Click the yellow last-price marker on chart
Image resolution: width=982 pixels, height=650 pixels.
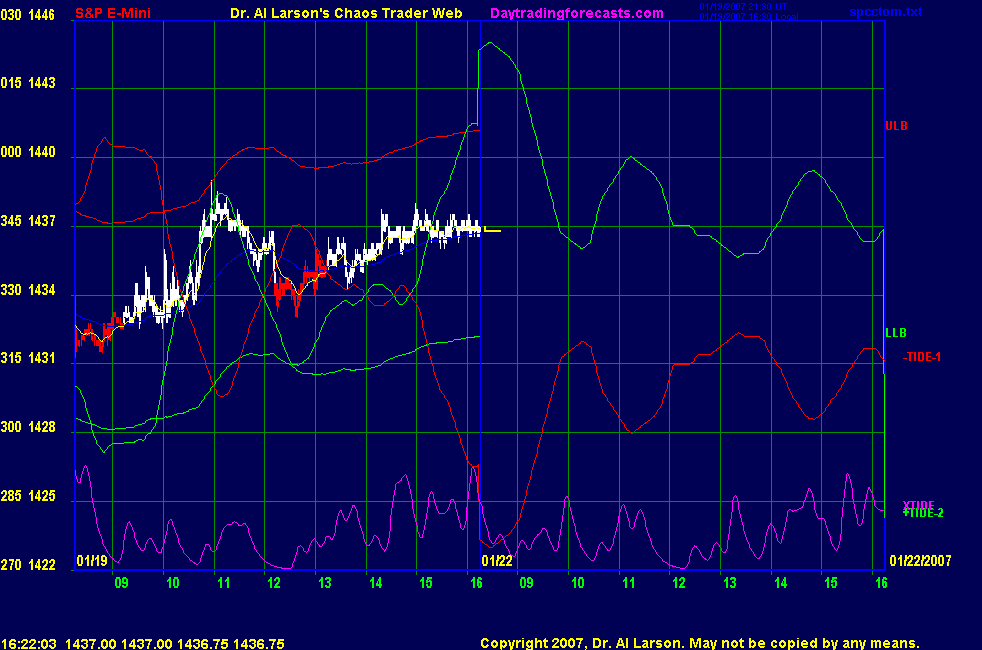(x=492, y=230)
